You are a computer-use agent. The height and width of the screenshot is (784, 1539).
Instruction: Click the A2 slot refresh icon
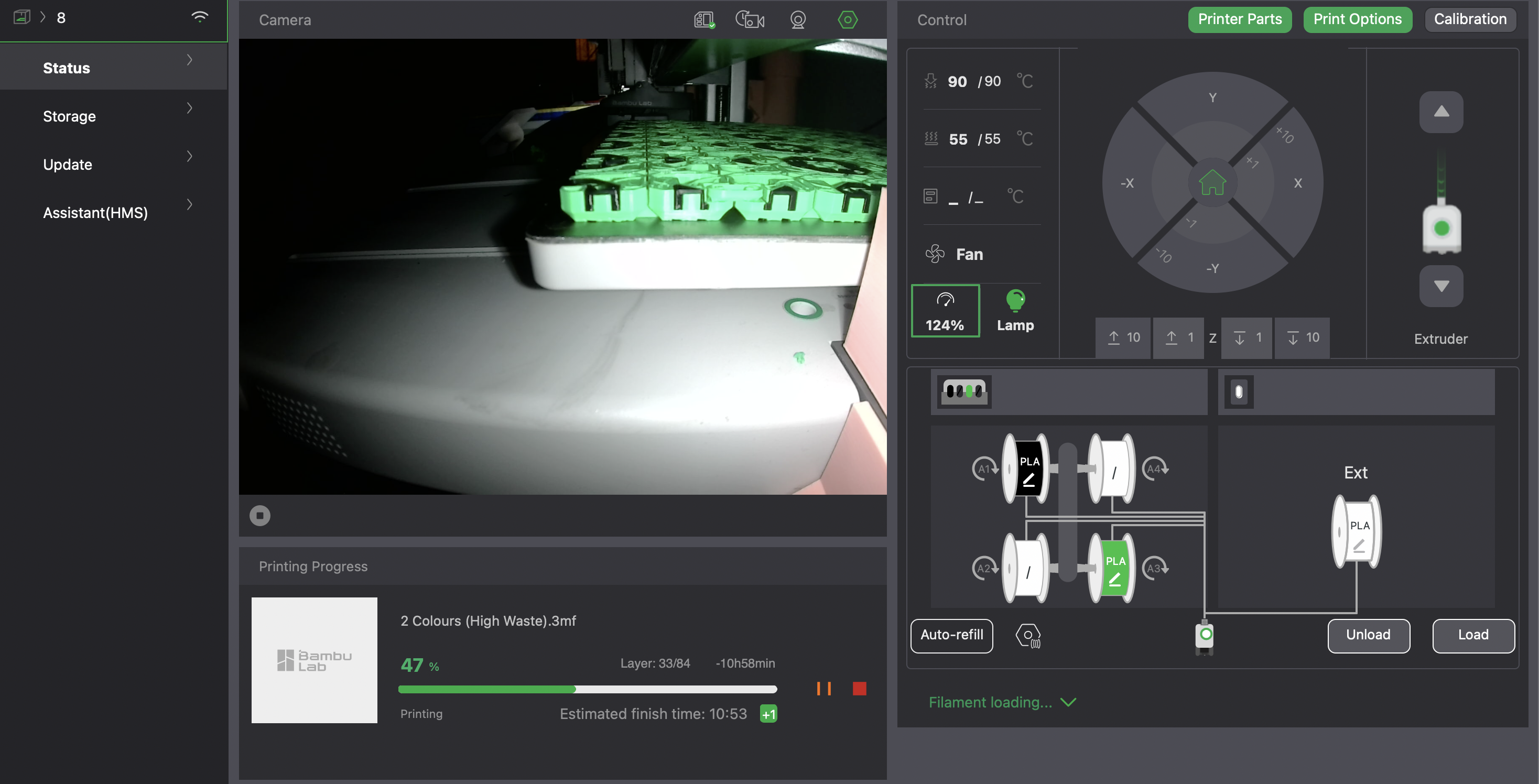pos(985,568)
